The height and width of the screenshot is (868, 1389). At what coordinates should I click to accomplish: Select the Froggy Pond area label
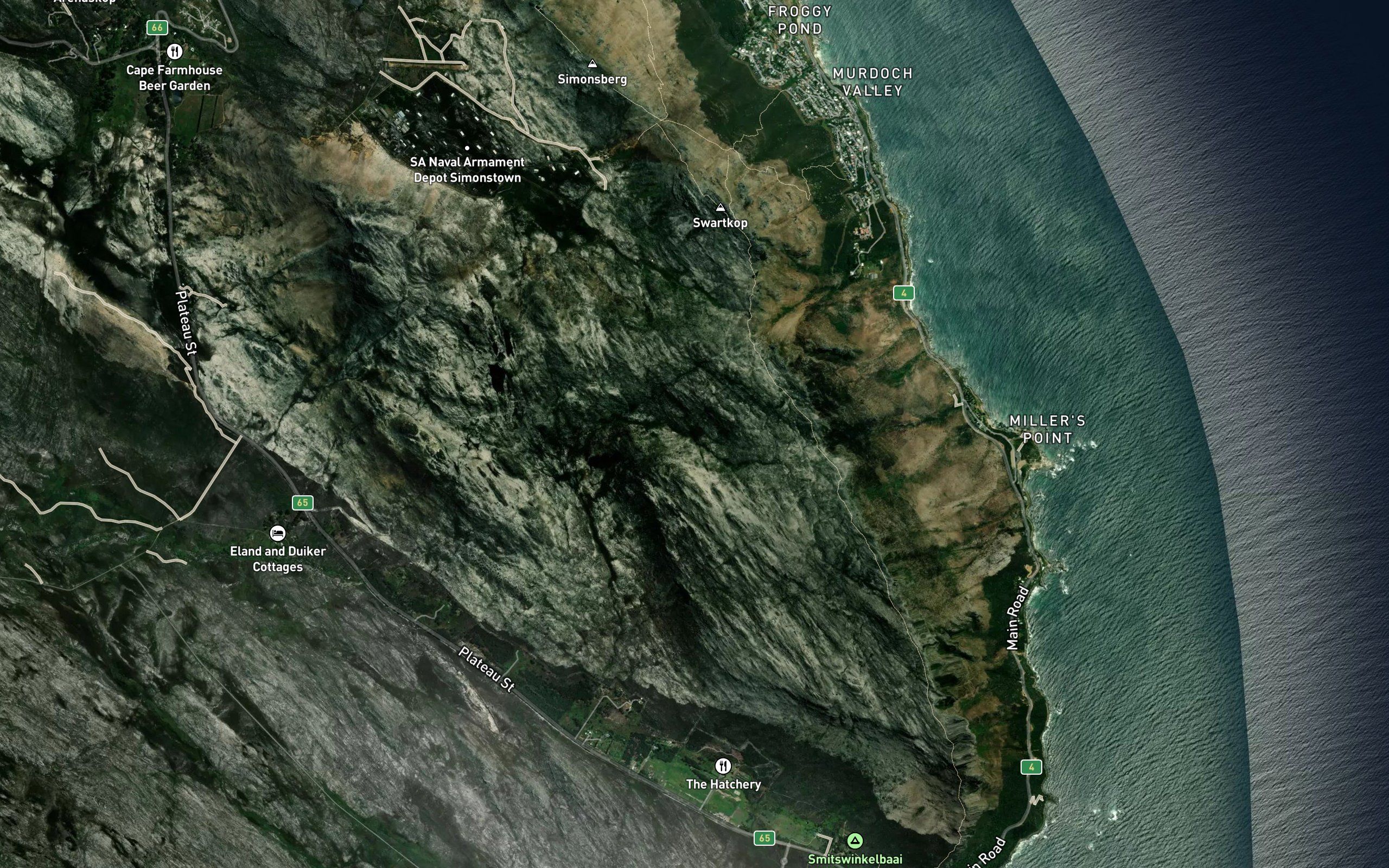[800, 20]
